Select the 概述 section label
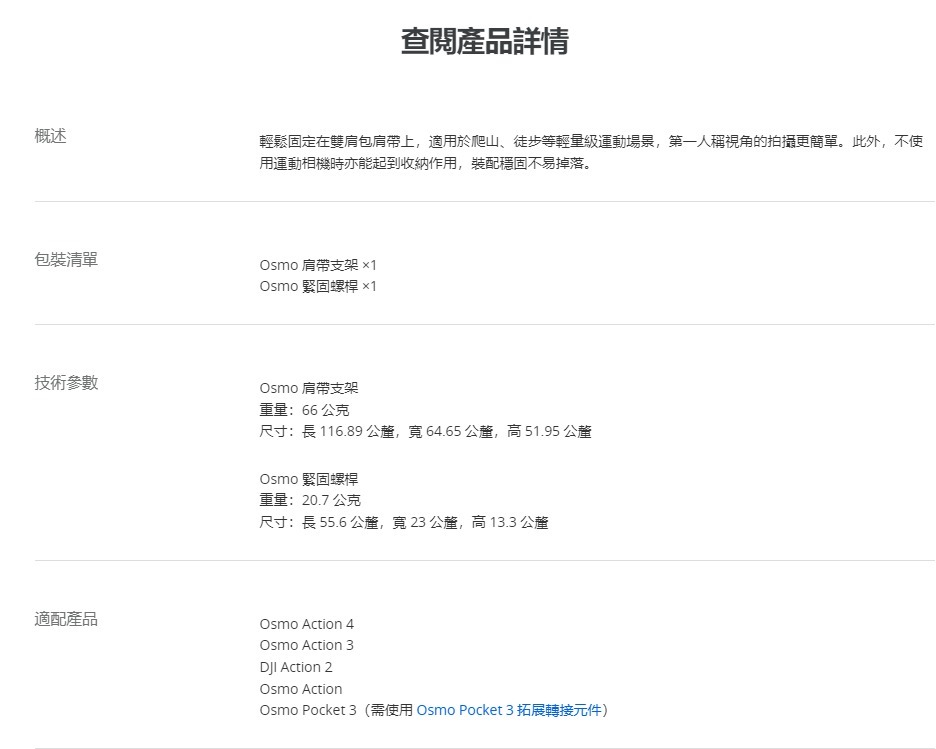The image size is (936, 749). (x=51, y=136)
